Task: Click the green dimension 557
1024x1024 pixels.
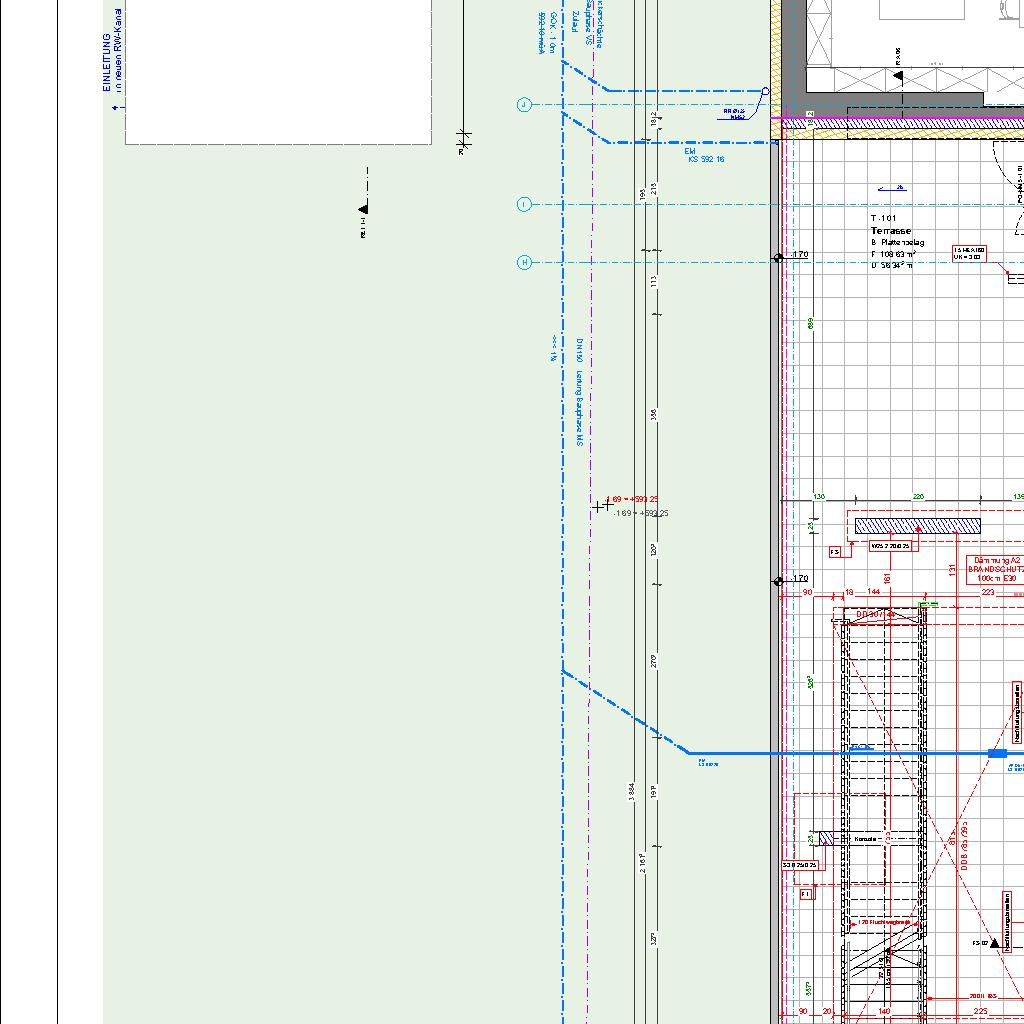Action: pos(809,989)
